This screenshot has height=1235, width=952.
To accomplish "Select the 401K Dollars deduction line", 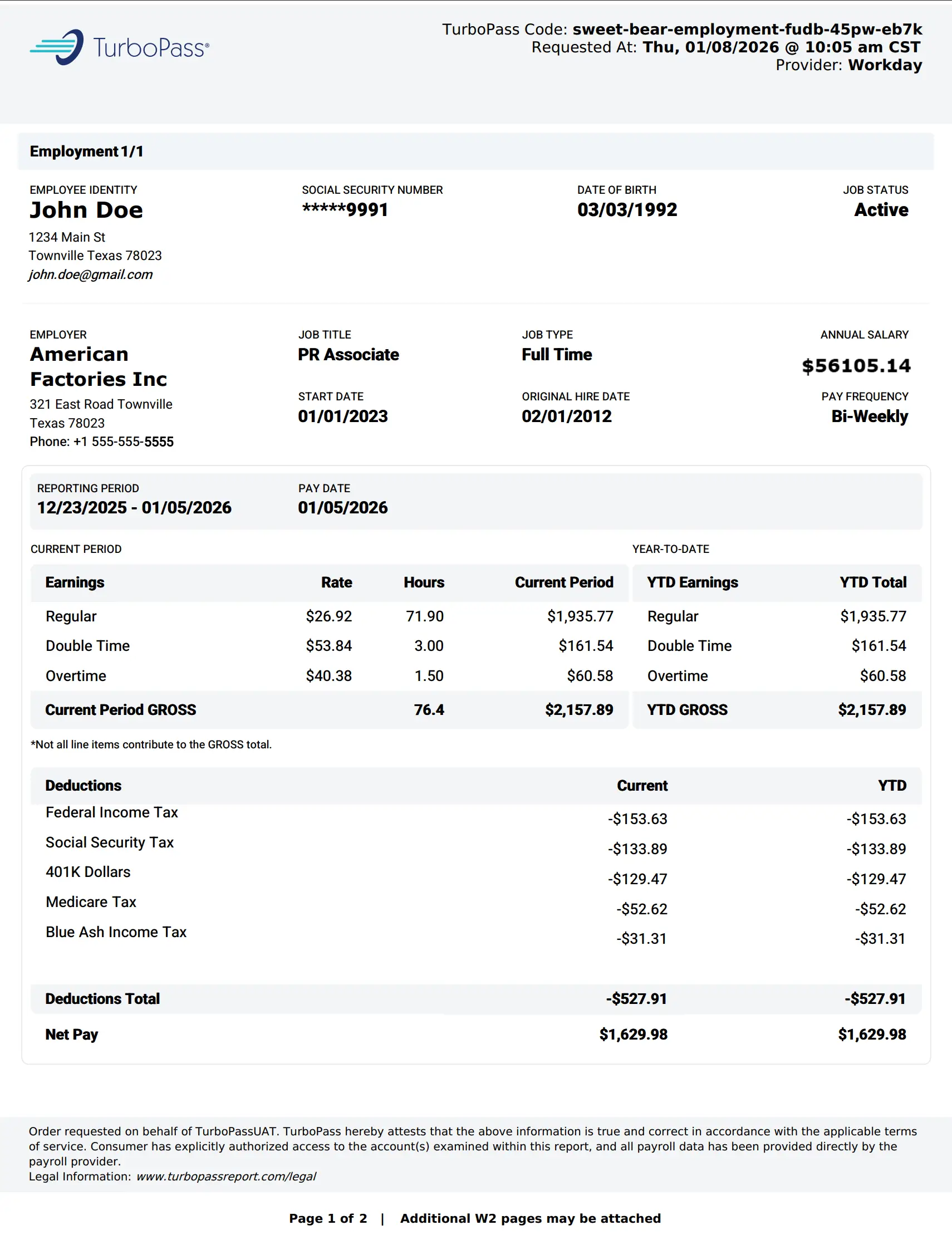I will tap(87, 871).
